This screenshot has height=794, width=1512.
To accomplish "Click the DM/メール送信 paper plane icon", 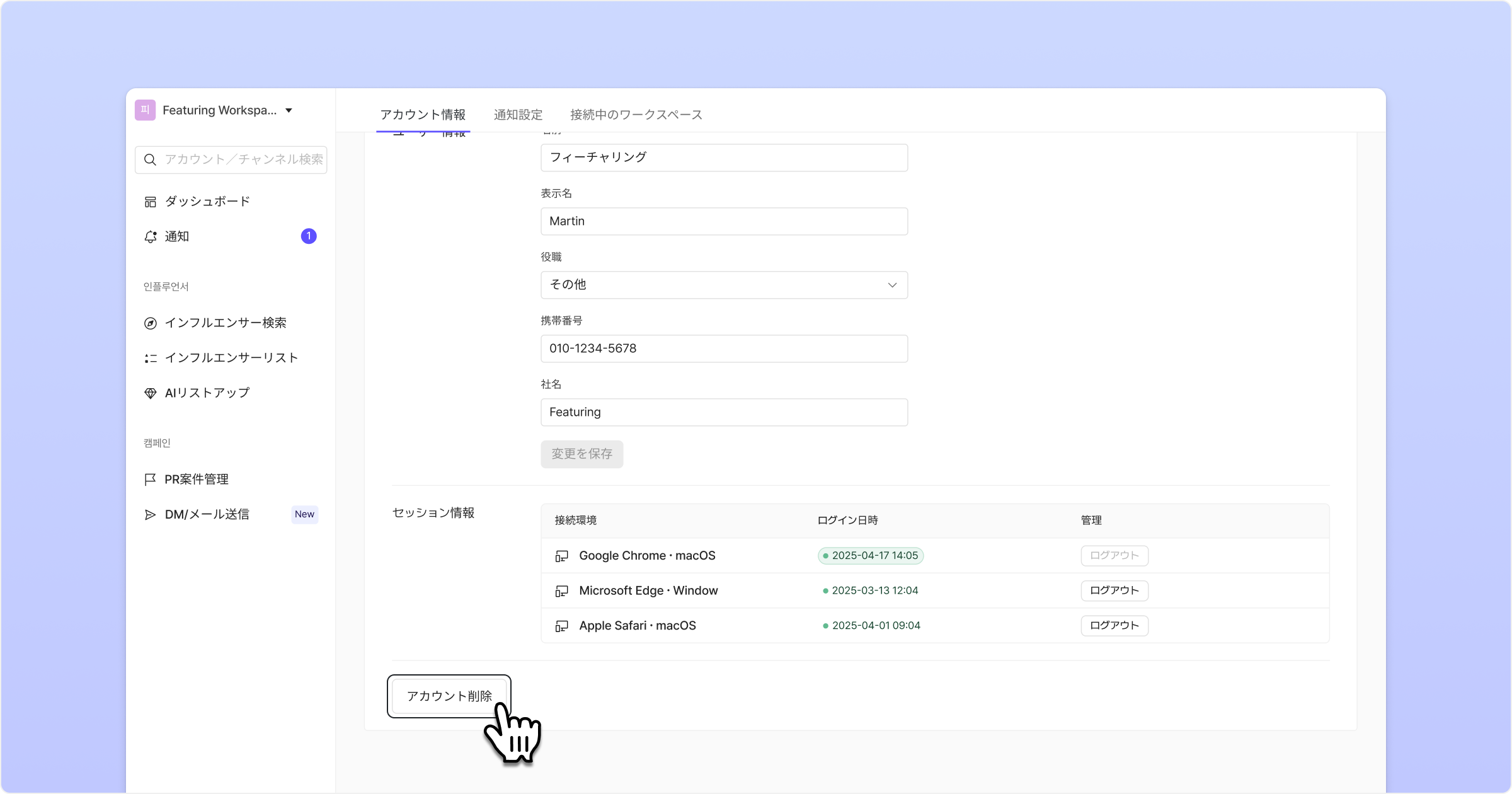I will 150,515.
